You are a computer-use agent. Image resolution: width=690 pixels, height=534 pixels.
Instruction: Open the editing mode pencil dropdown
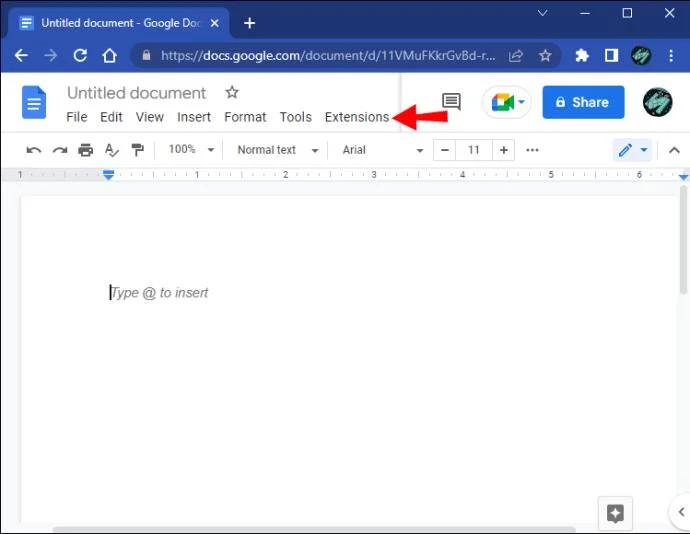pos(633,150)
